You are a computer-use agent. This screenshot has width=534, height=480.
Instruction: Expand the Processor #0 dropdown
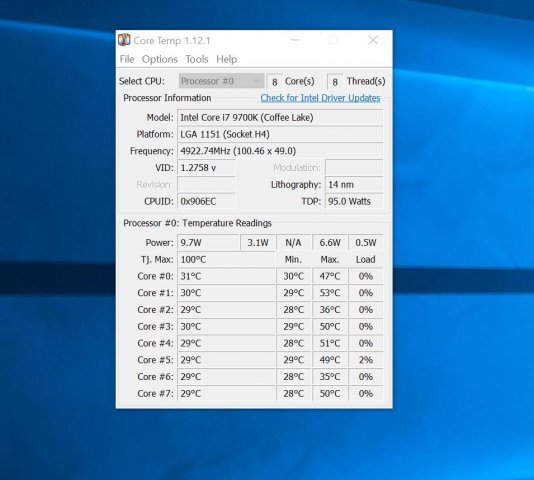(x=221, y=81)
